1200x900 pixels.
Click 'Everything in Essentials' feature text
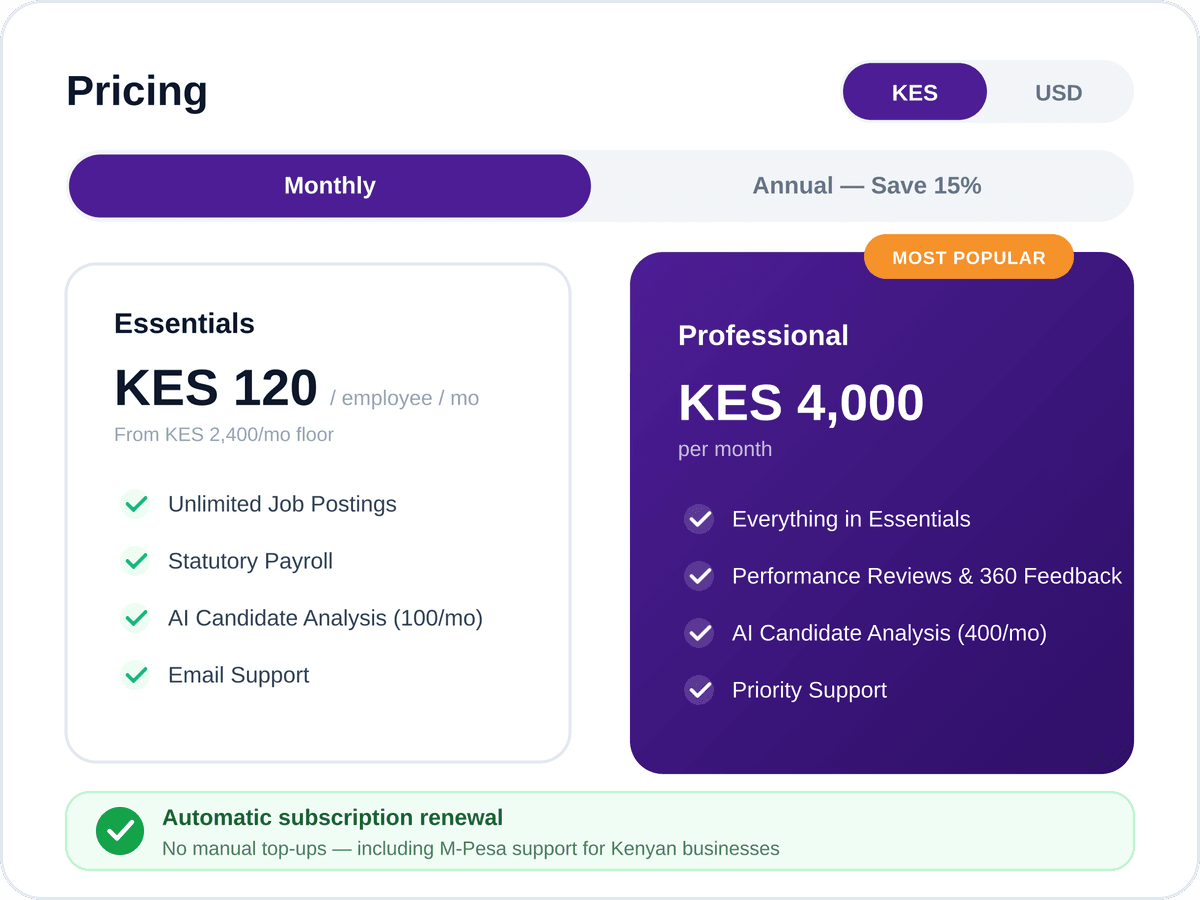click(x=851, y=519)
